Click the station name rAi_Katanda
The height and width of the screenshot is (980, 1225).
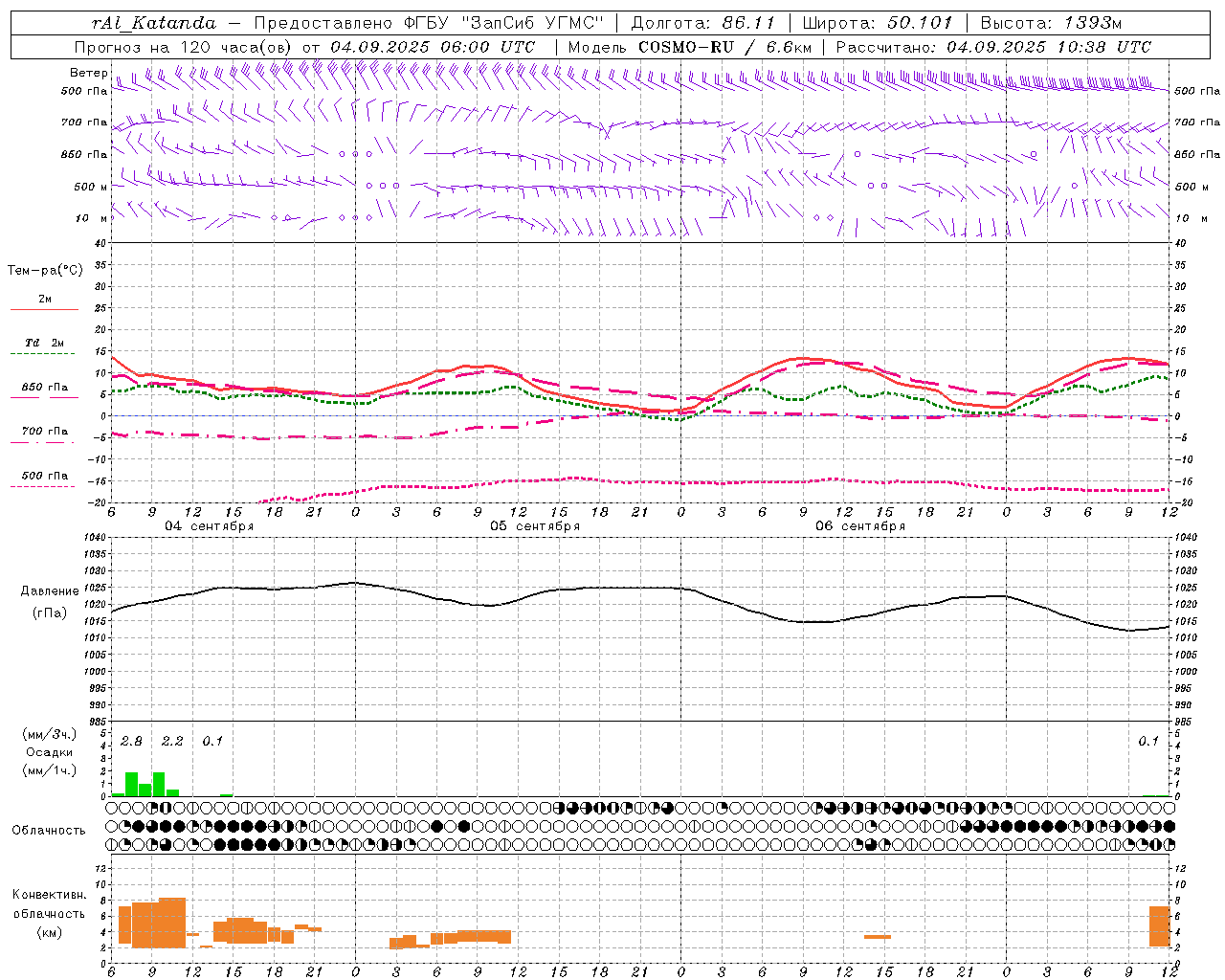[154, 23]
